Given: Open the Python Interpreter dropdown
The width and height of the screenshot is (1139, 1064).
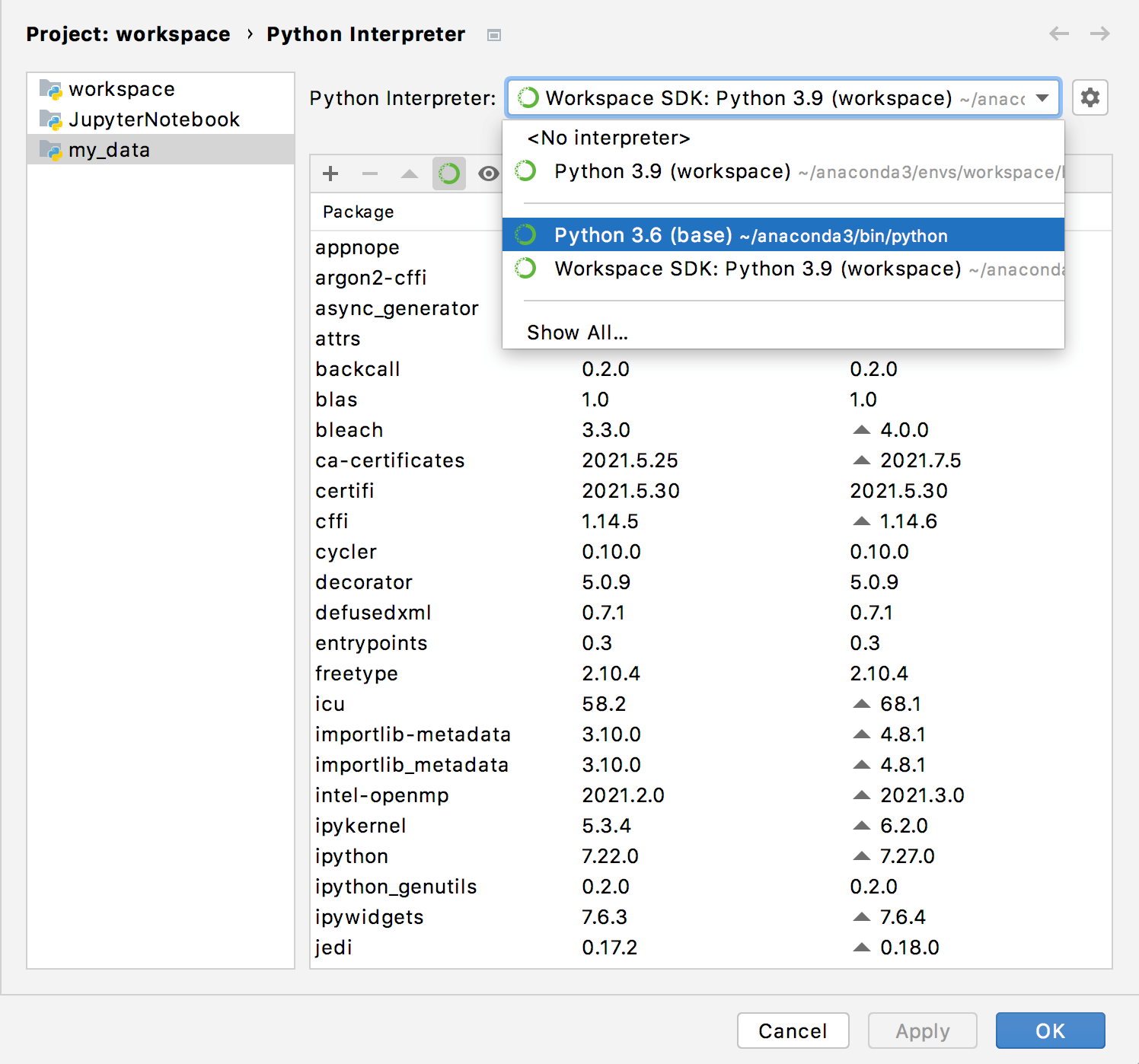Looking at the screenshot, I should 1042,97.
